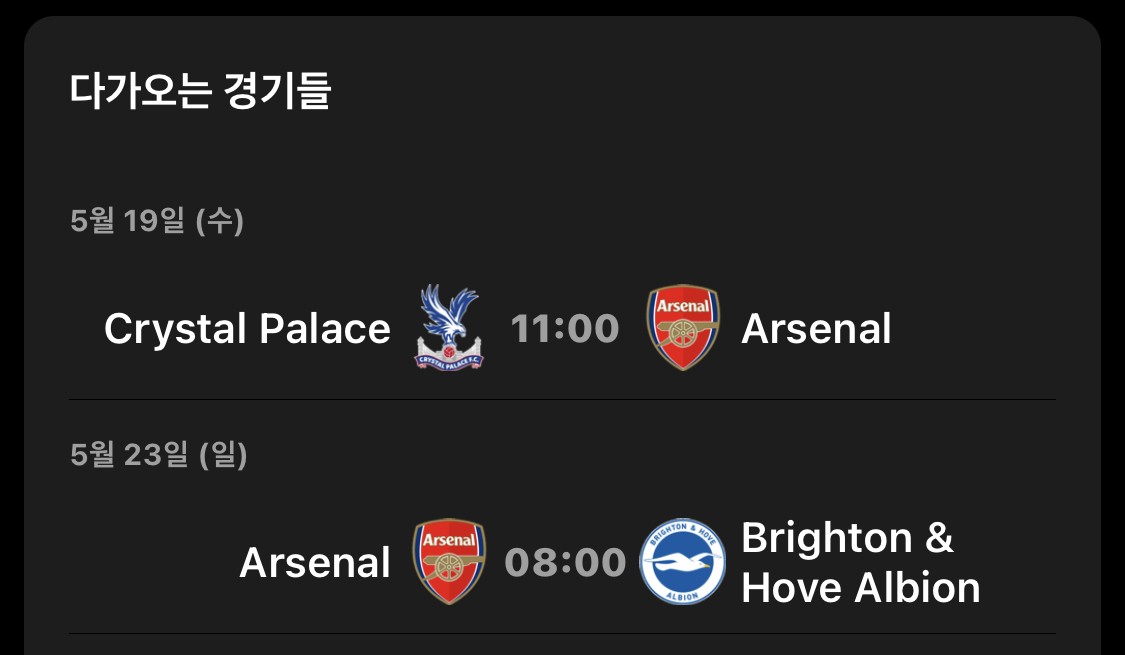1125x655 pixels.
Task: Select the CRYSTAL PALACE F.C. ribbon on crest
Action: (x=449, y=359)
